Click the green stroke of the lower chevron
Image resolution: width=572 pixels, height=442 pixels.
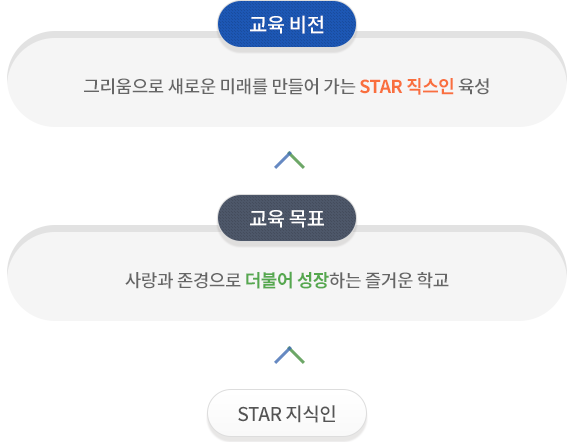pos(297,355)
